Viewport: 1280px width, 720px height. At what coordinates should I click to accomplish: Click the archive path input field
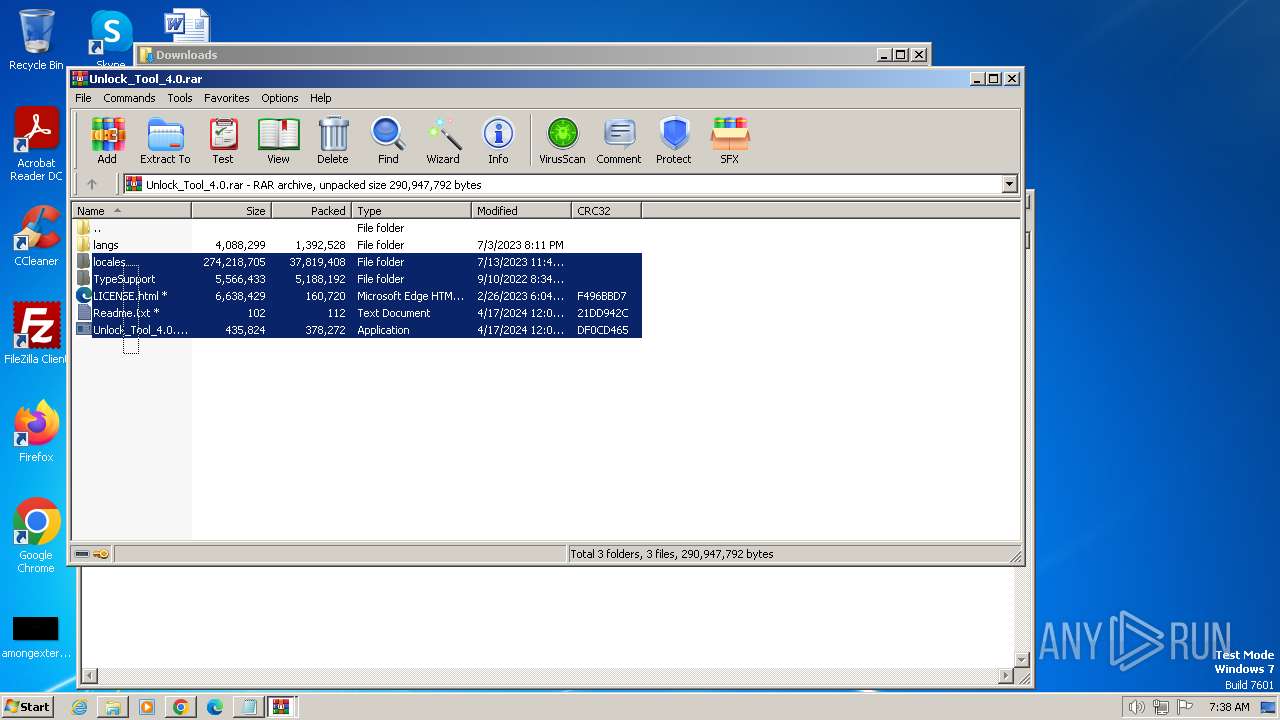coord(563,184)
